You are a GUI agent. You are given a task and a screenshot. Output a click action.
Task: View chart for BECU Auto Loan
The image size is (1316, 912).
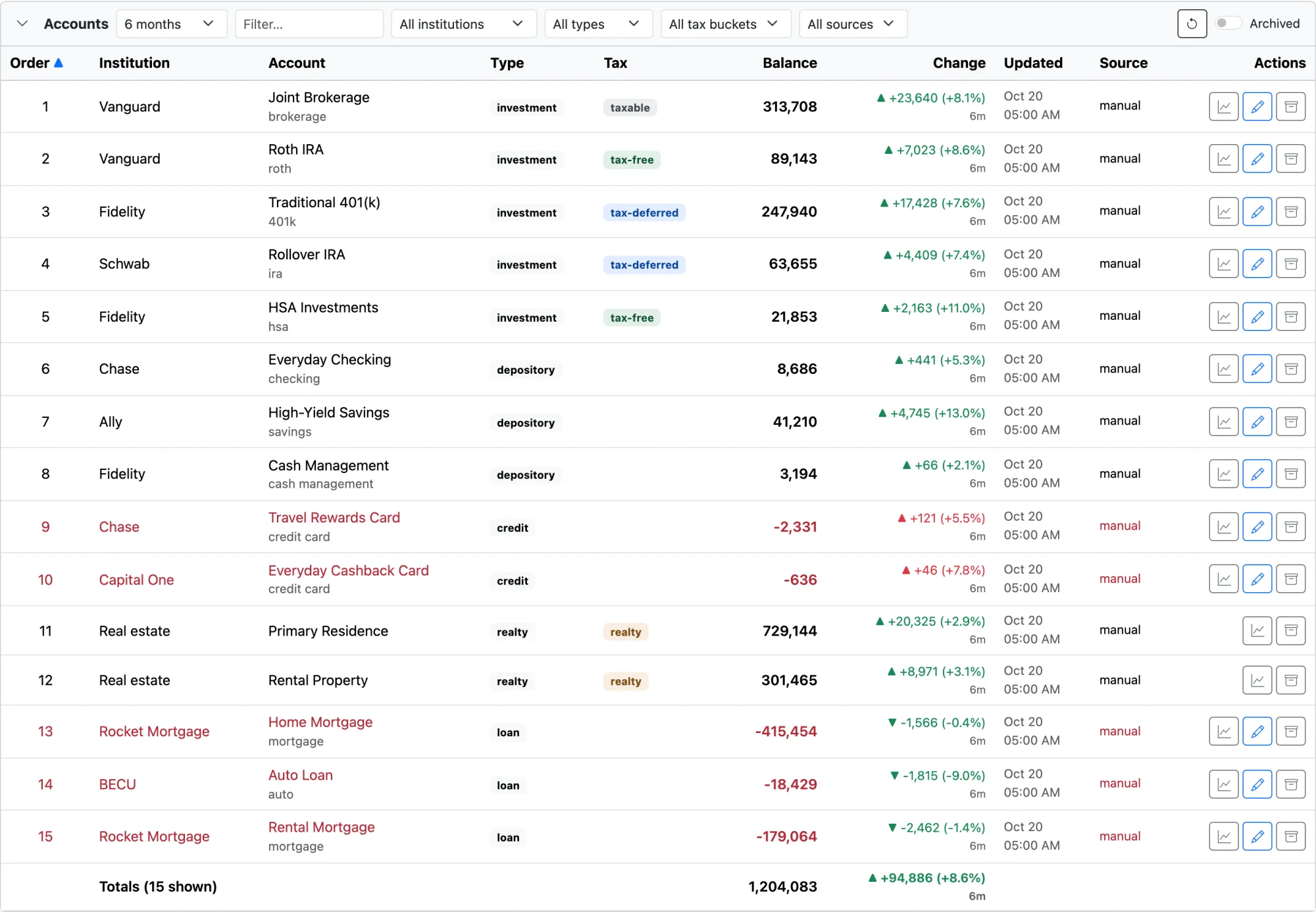(x=1224, y=784)
